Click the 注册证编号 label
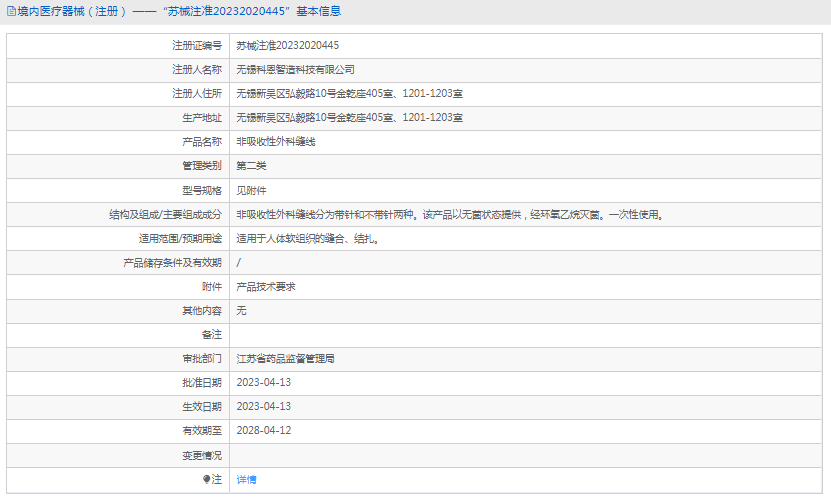Screen dimensions: 831x498 point(197,46)
